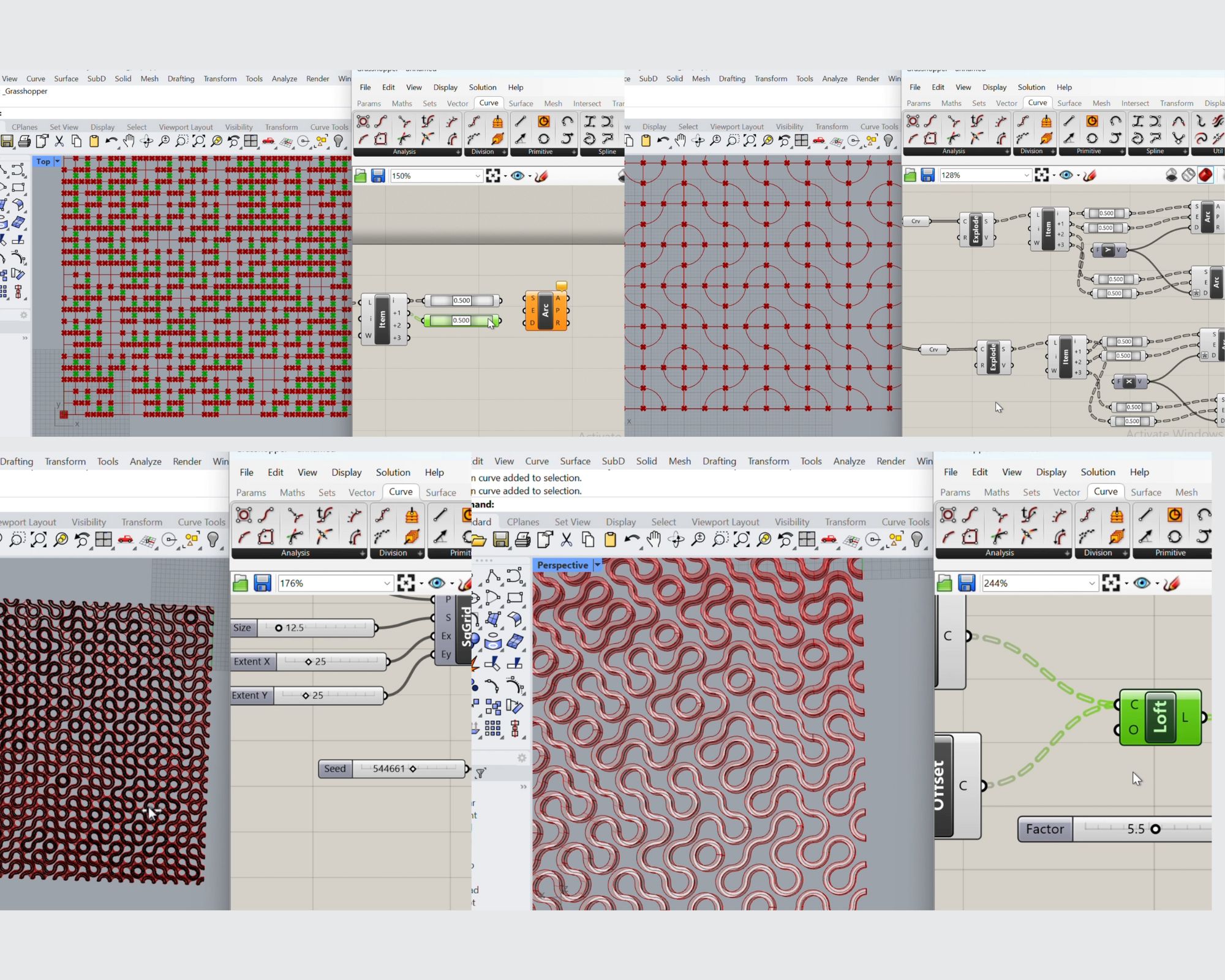Click the Undo arrow in the Perspective Rhino toolbar
Image resolution: width=1225 pixels, height=980 pixels.
pyautogui.click(x=631, y=540)
